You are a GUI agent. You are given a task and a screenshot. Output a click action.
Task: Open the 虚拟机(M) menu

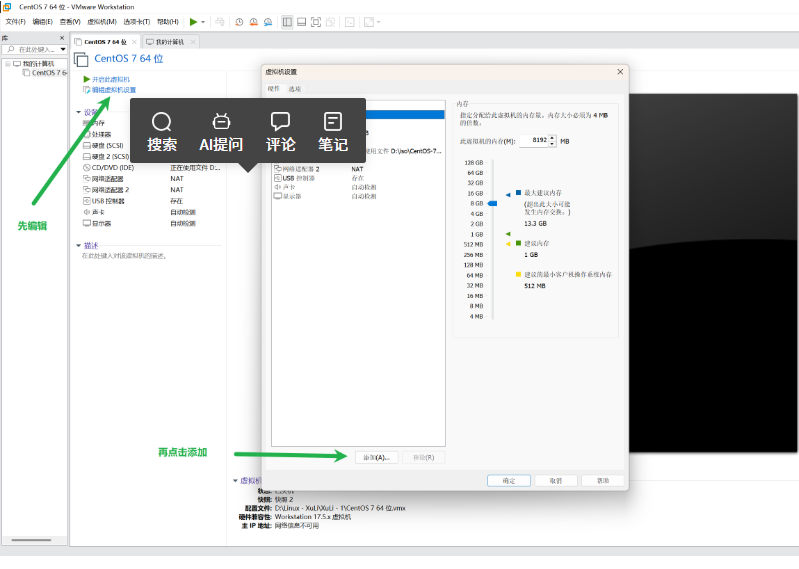click(x=102, y=21)
